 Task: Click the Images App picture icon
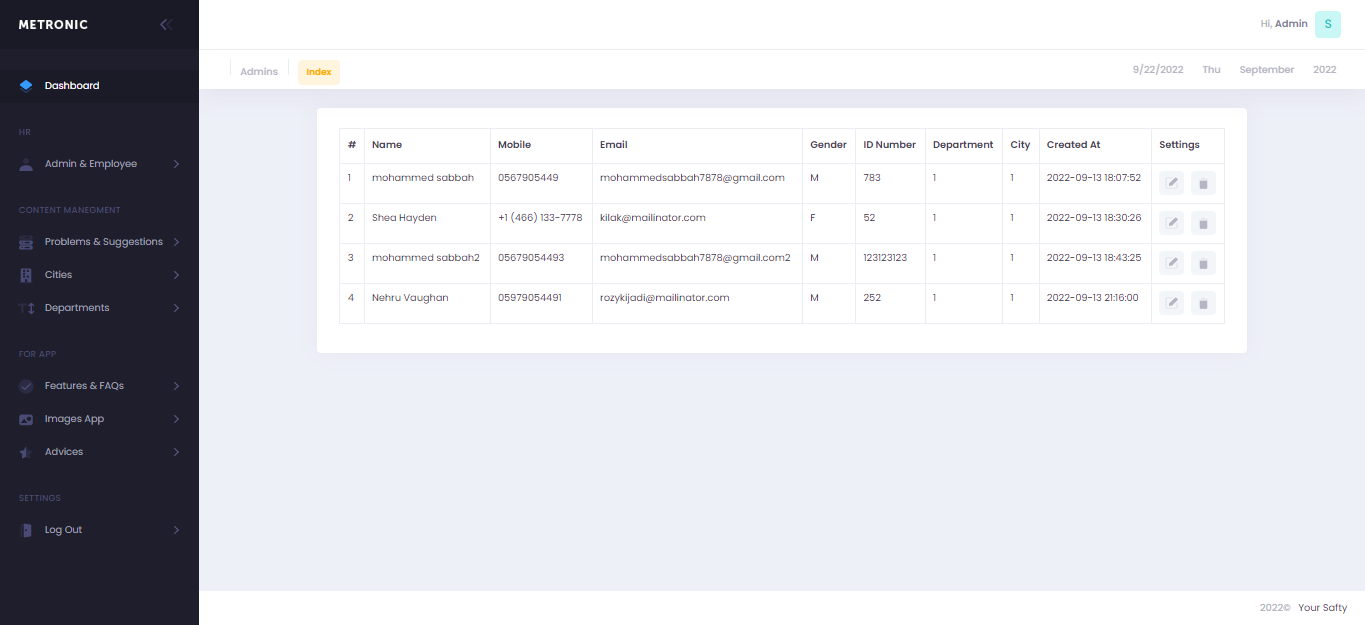coord(26,419)
